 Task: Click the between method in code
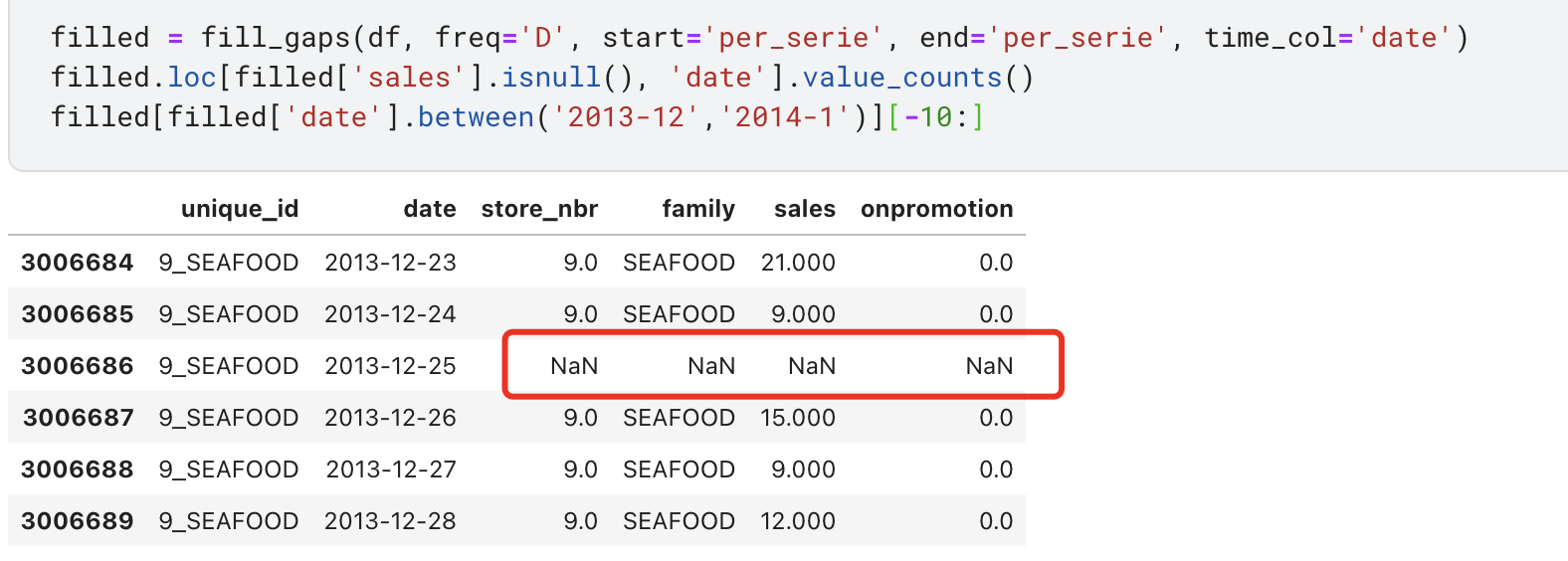[x=476, y=117]
